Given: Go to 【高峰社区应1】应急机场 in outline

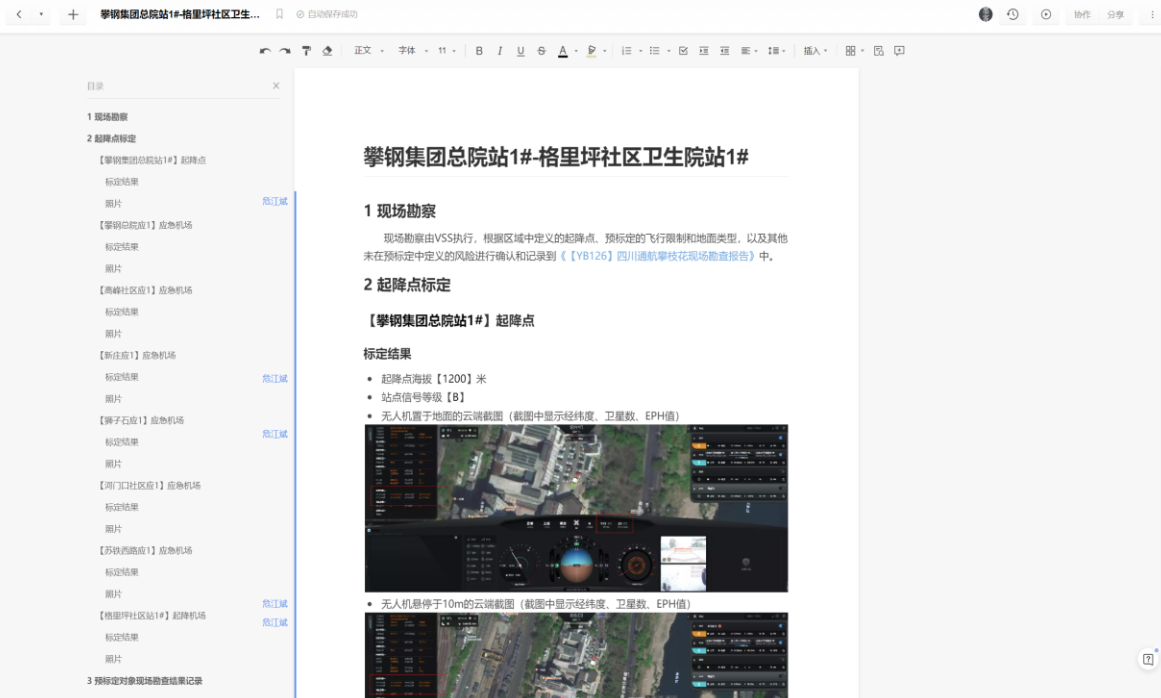Looking at the screenshot, I should (145, 290).
